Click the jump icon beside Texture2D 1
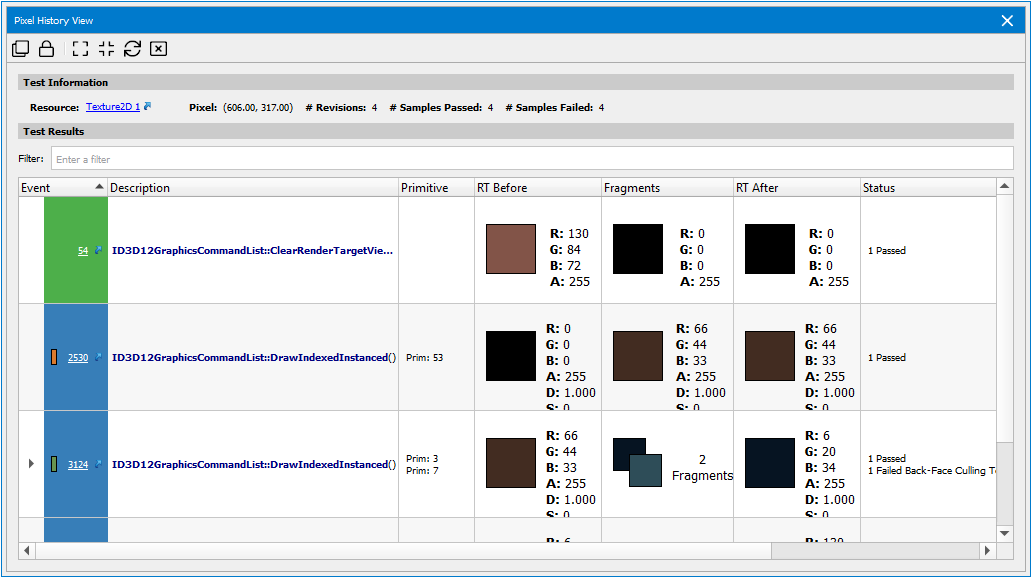Image resolution: width=1033 pixels, height=579 pixels. (x=148, y=106)
